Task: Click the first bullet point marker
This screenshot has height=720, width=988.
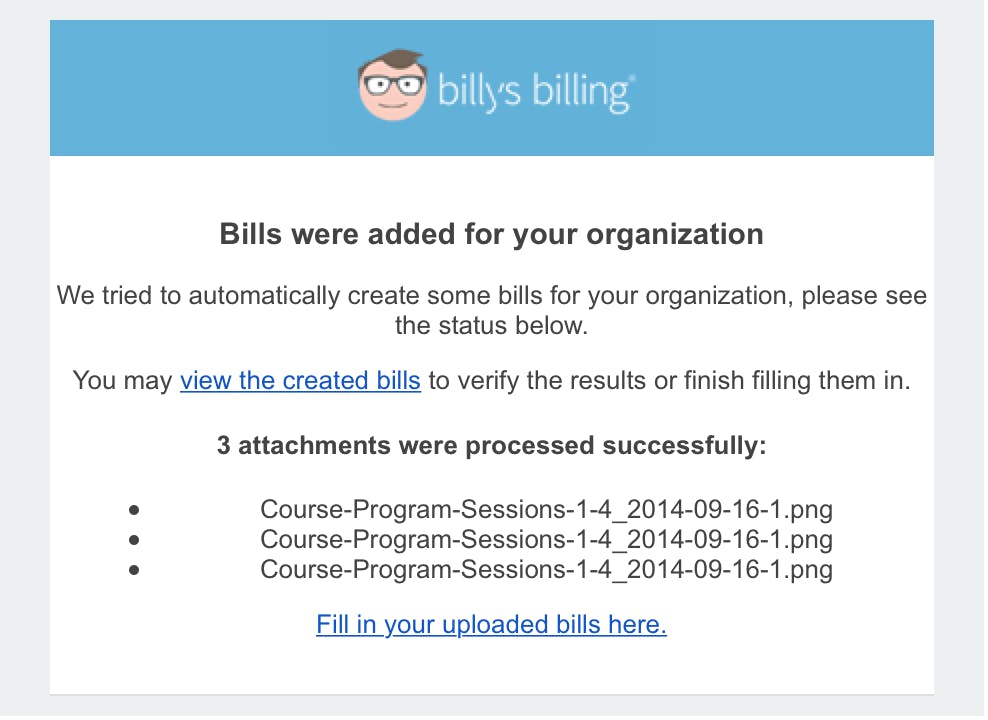Action: (x=134, y=510)
